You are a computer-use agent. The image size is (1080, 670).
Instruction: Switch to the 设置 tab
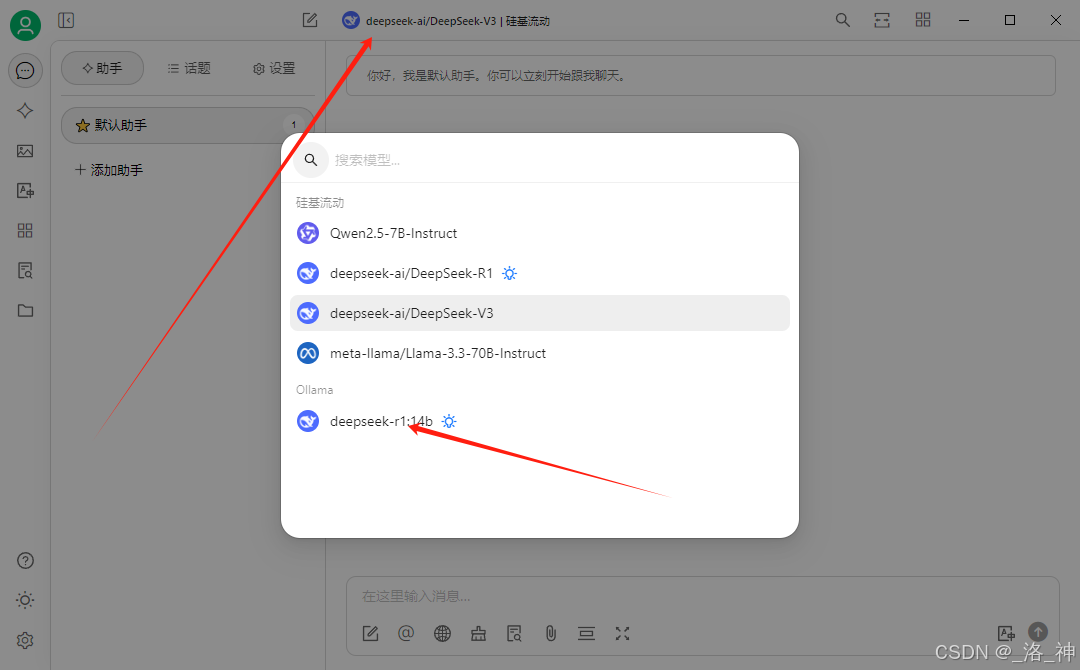coord(273,68)
